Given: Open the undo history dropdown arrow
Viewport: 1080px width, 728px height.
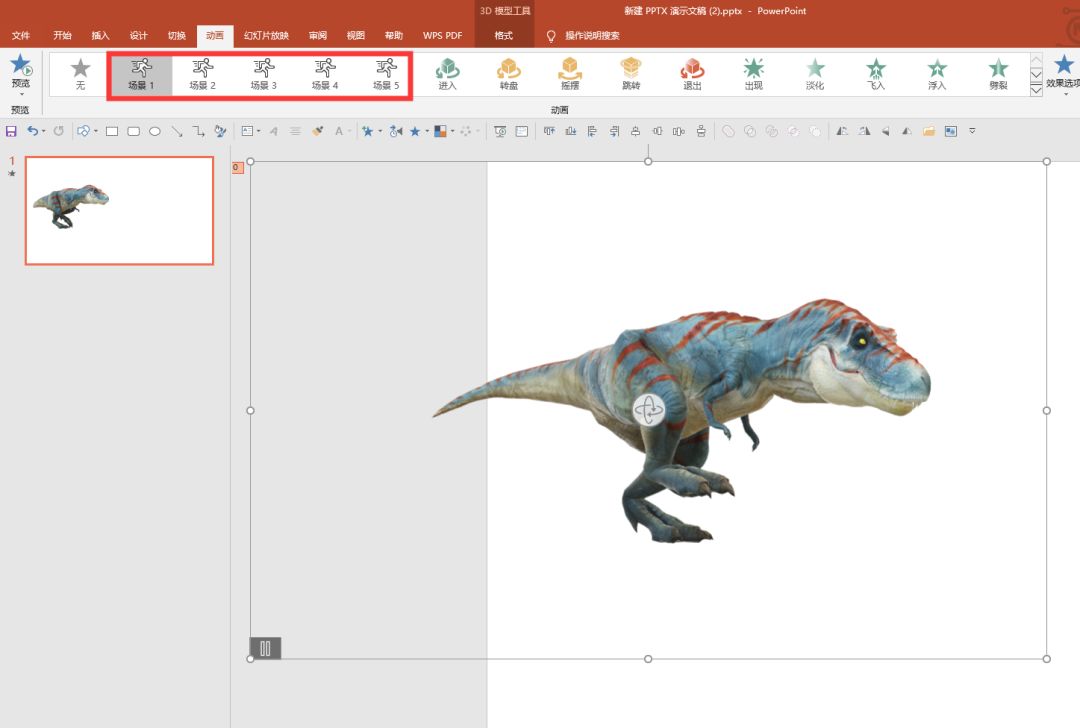Looking at the screenshot, I should click(x=45, y=131).
